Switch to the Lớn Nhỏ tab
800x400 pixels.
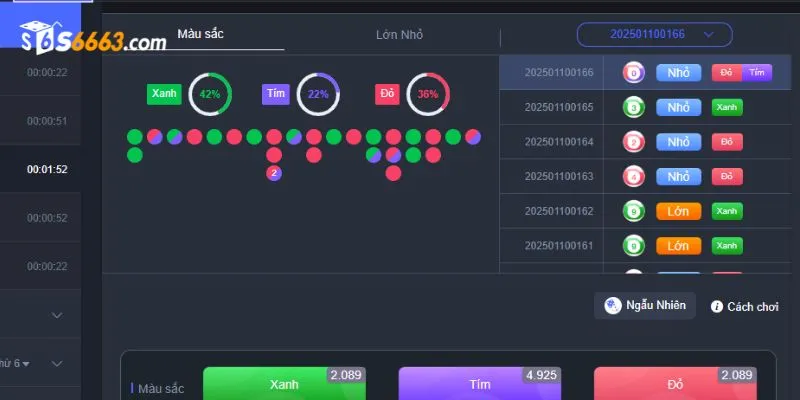click(x=399, y=35)
